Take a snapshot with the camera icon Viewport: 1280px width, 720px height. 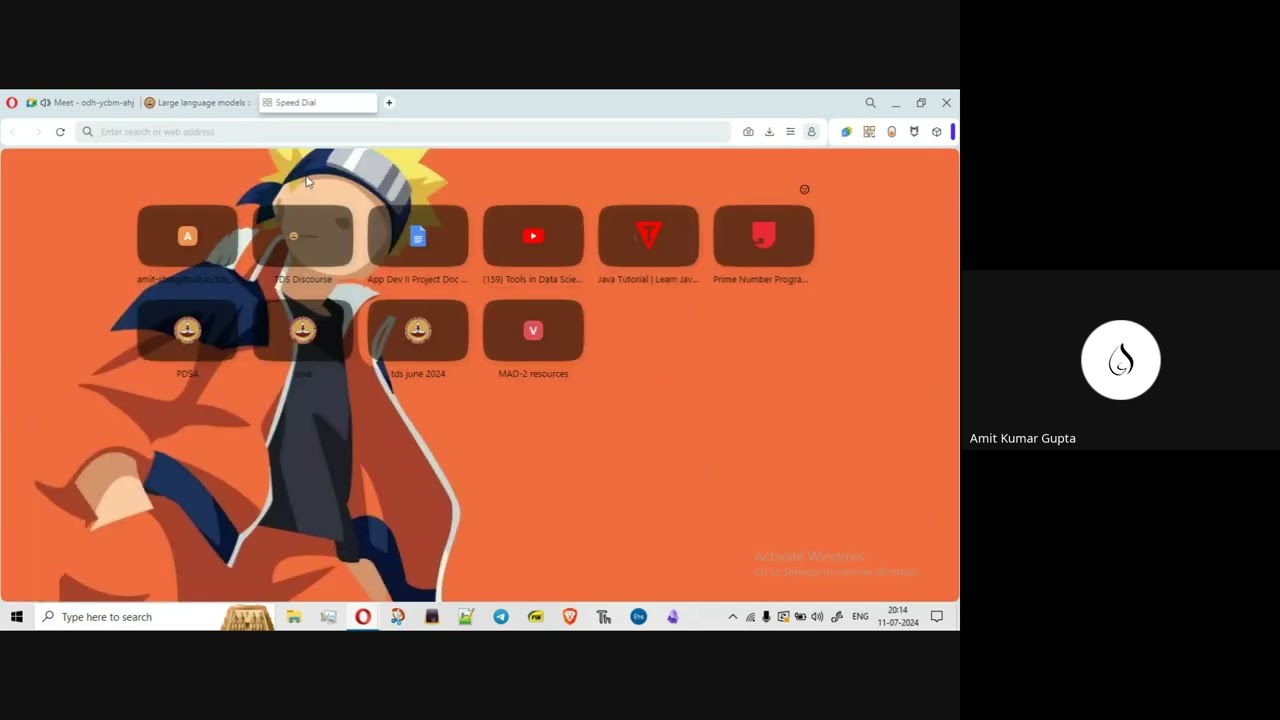(748, 132)
